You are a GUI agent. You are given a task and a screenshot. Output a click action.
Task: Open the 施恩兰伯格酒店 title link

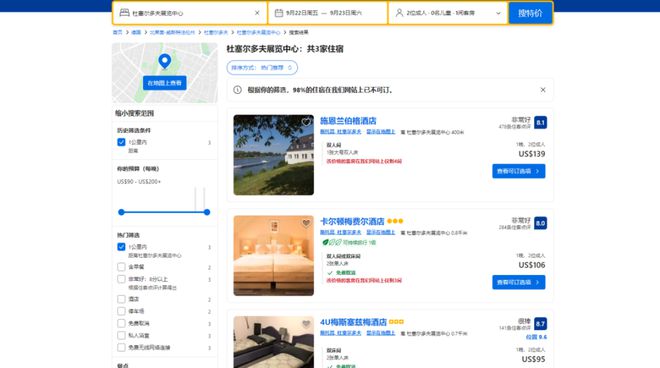click(x=348, y=121)
